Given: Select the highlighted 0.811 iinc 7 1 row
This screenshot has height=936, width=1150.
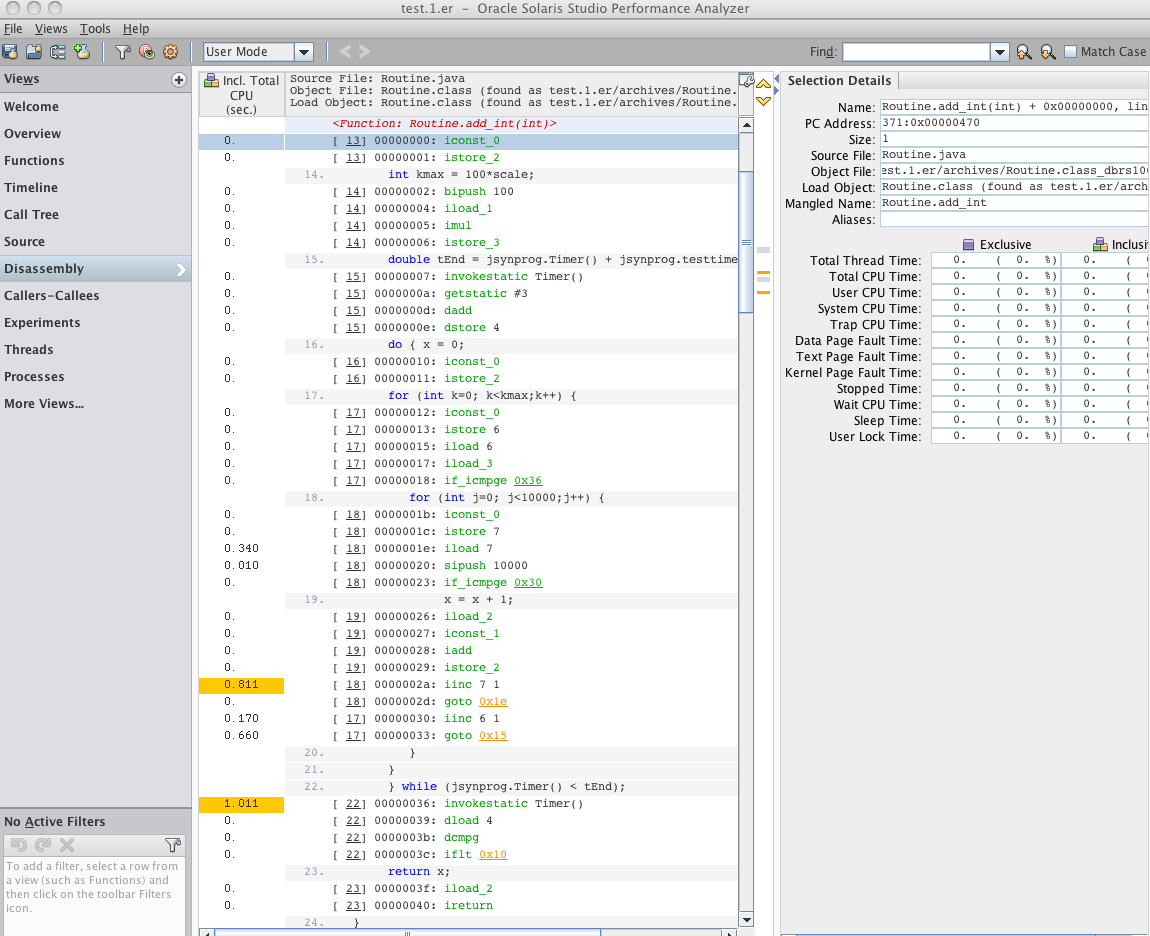Looking at the screenshot, I should [x=468, y=684].
